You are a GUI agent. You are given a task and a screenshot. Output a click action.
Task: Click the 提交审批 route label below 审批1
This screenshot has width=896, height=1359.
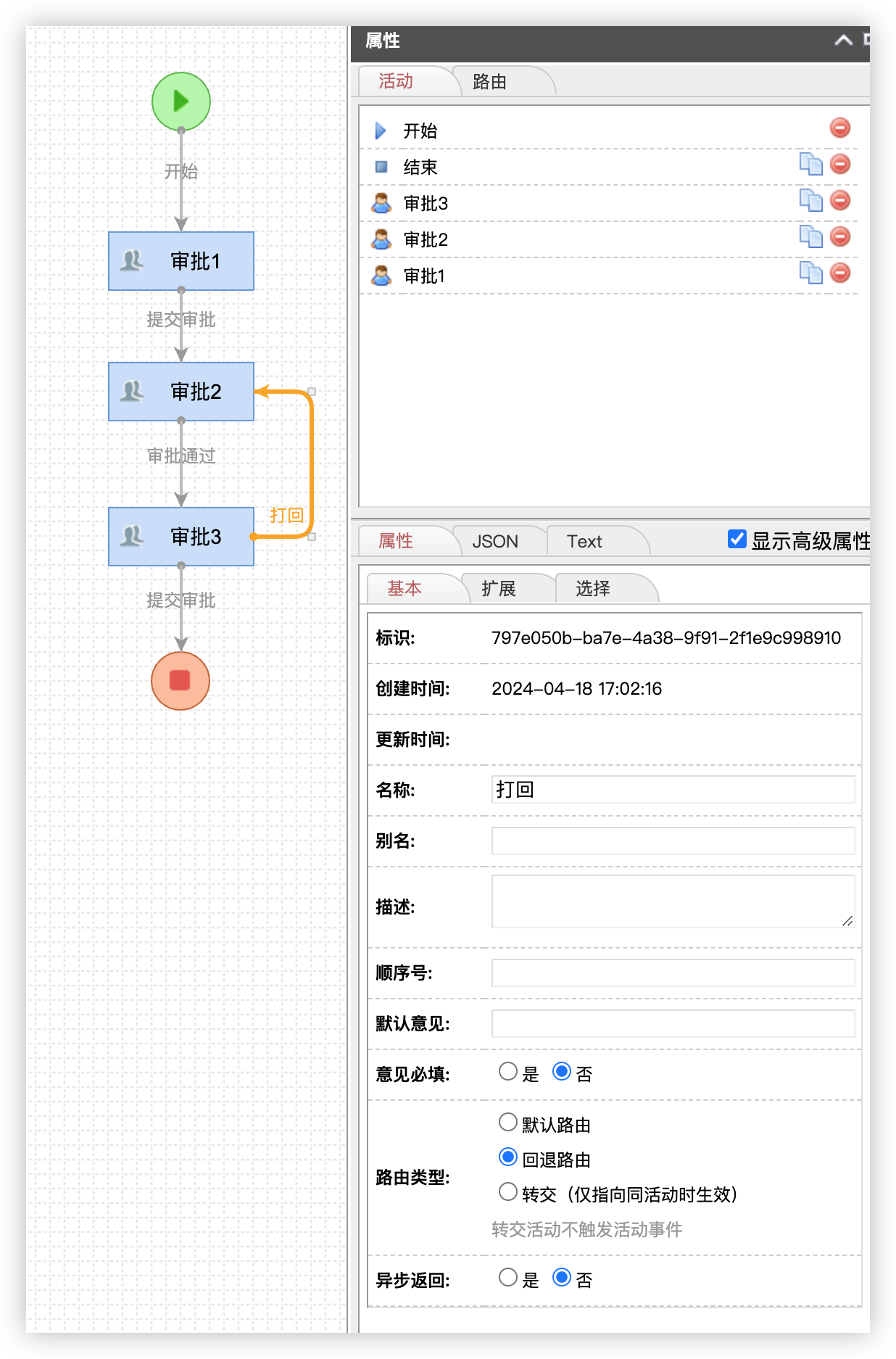pos(181,320)
